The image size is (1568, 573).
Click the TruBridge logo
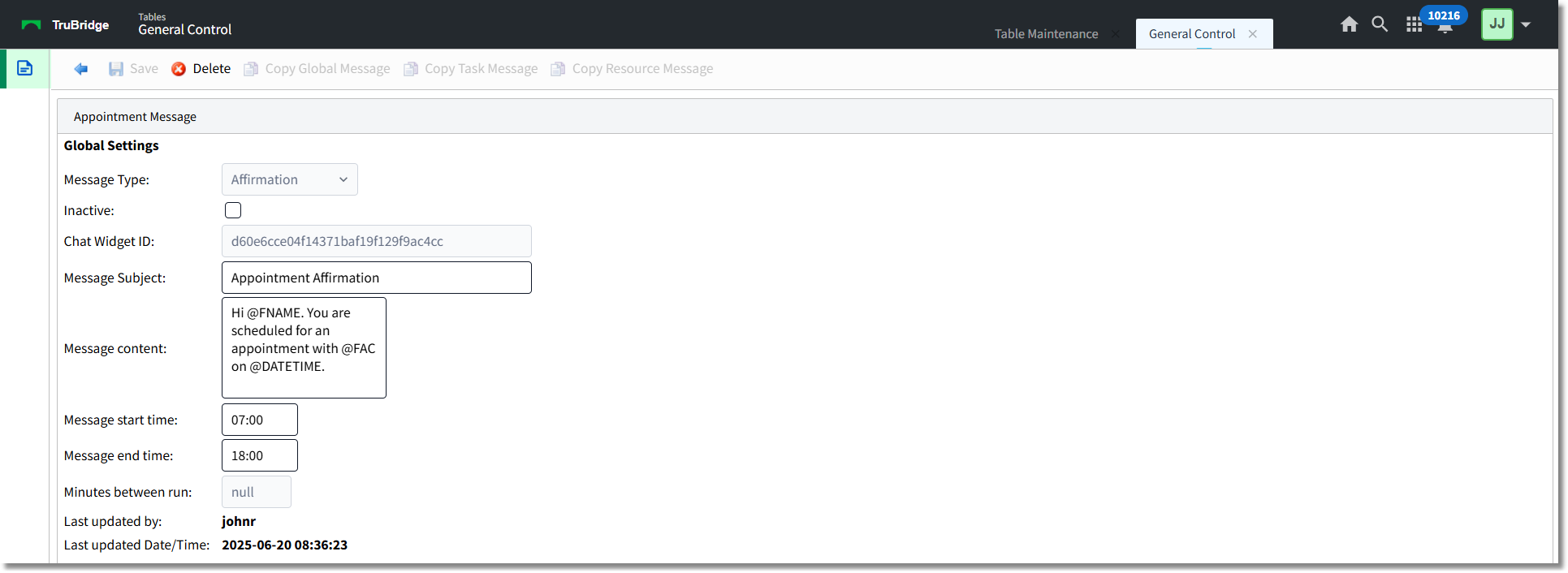pos(66,25)
